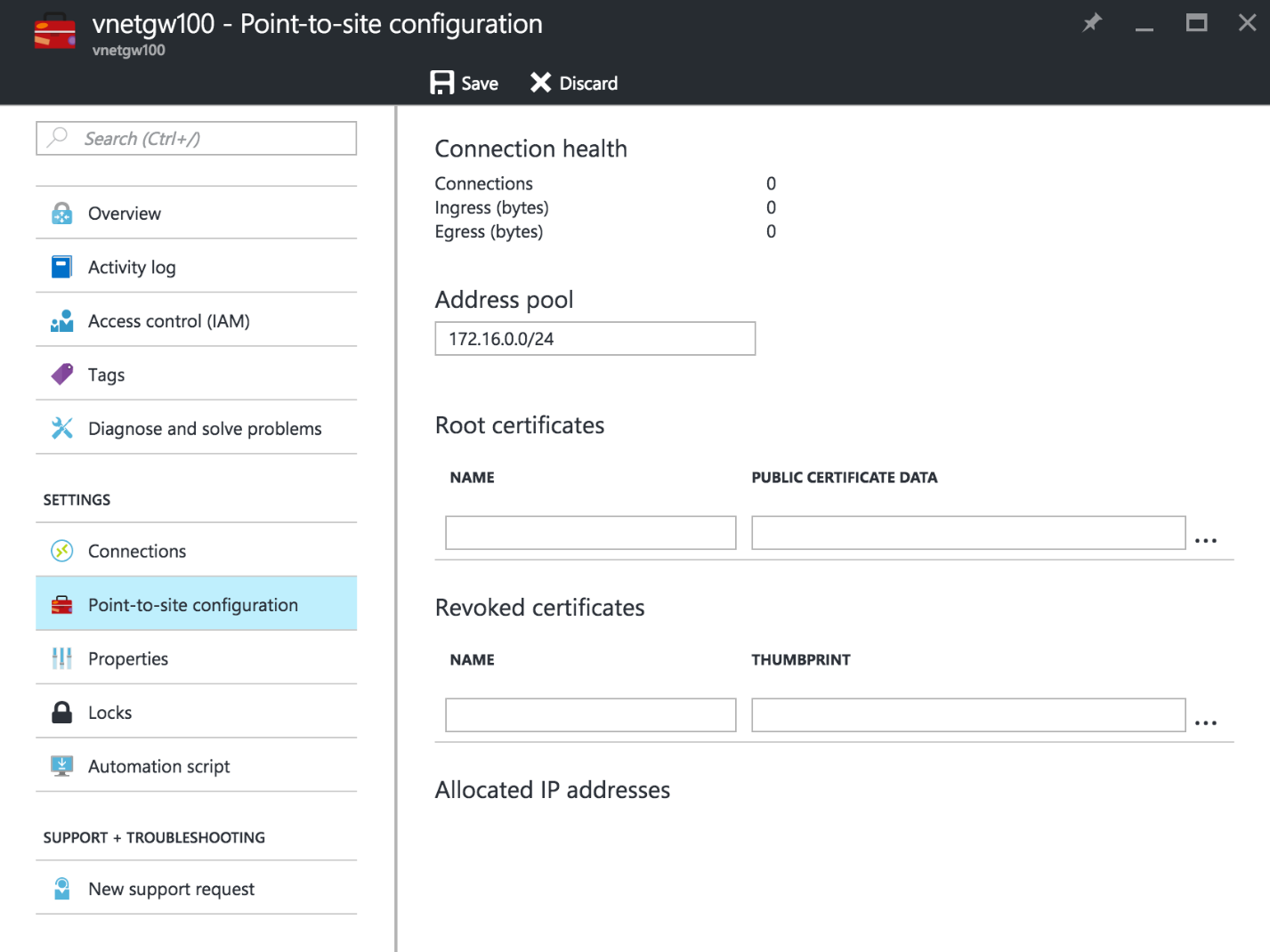Click the Address pool field
This screenshot has height=952, width=1270.
pyautogui.click(x=595, y=339)
